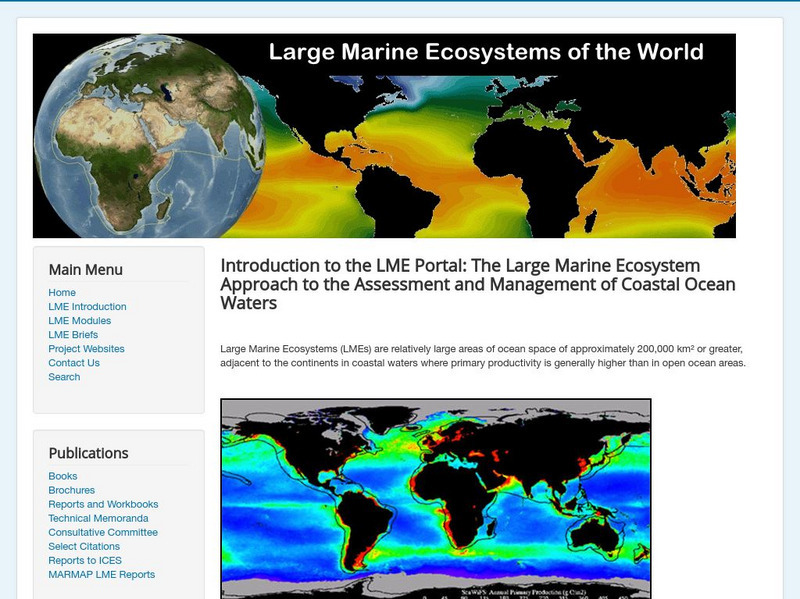Open the Search page

[65, 377]
